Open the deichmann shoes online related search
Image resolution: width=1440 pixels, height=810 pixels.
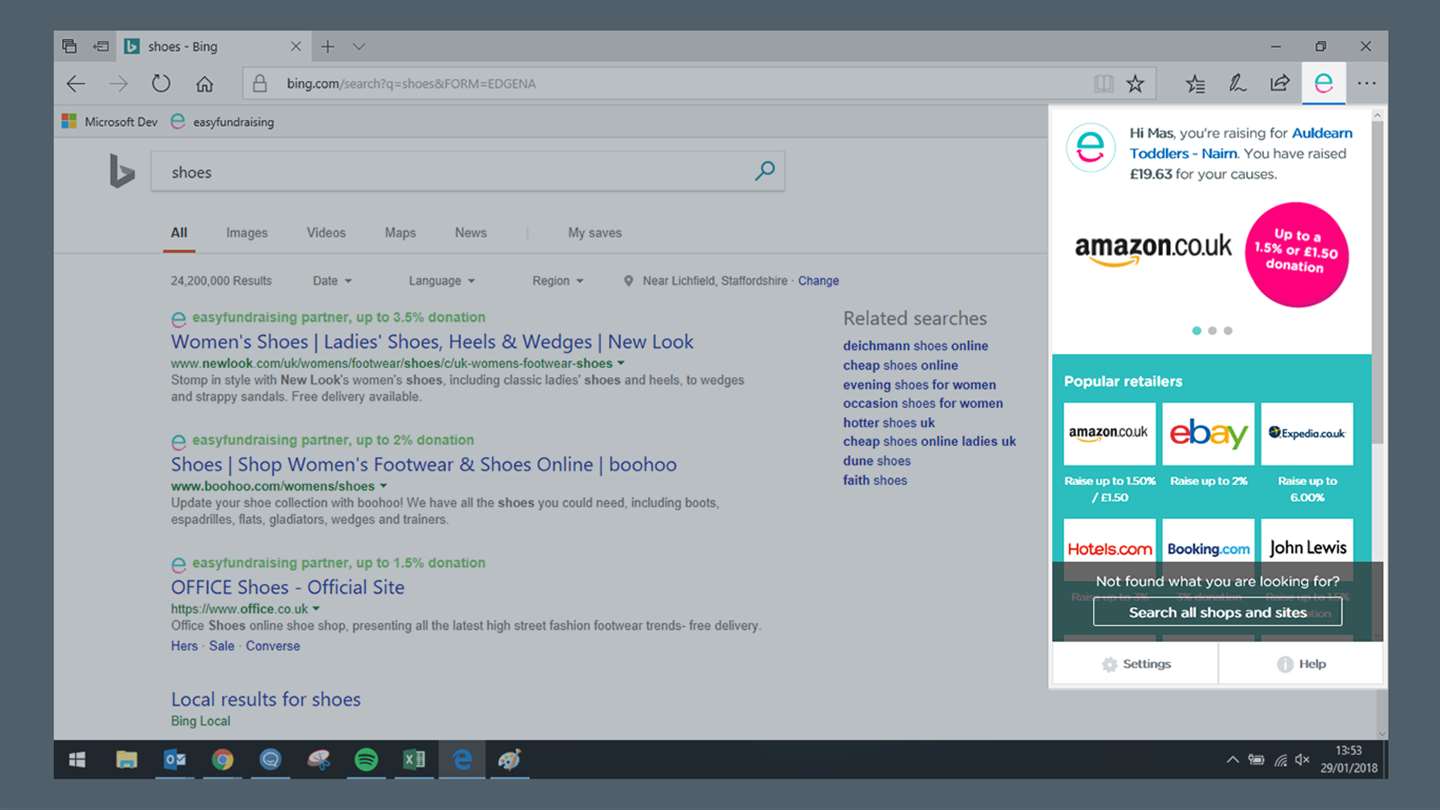(x=915, y=346)
